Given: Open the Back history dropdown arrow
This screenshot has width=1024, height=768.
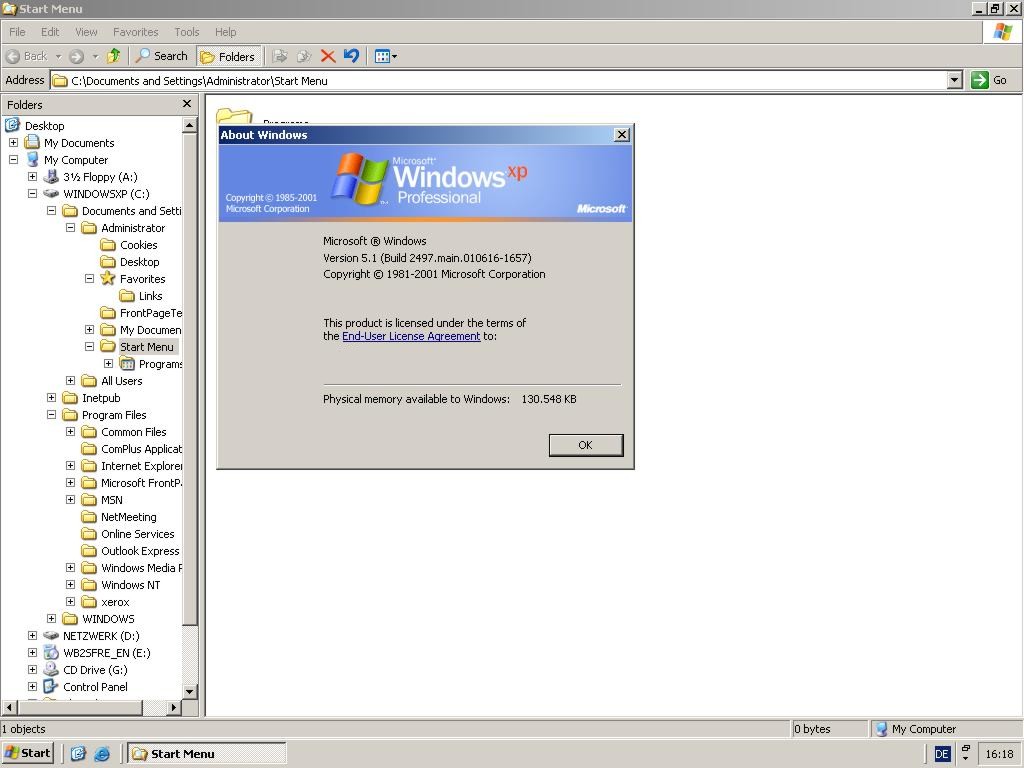Looking at the screenshot, I should [x=58, y=56].
